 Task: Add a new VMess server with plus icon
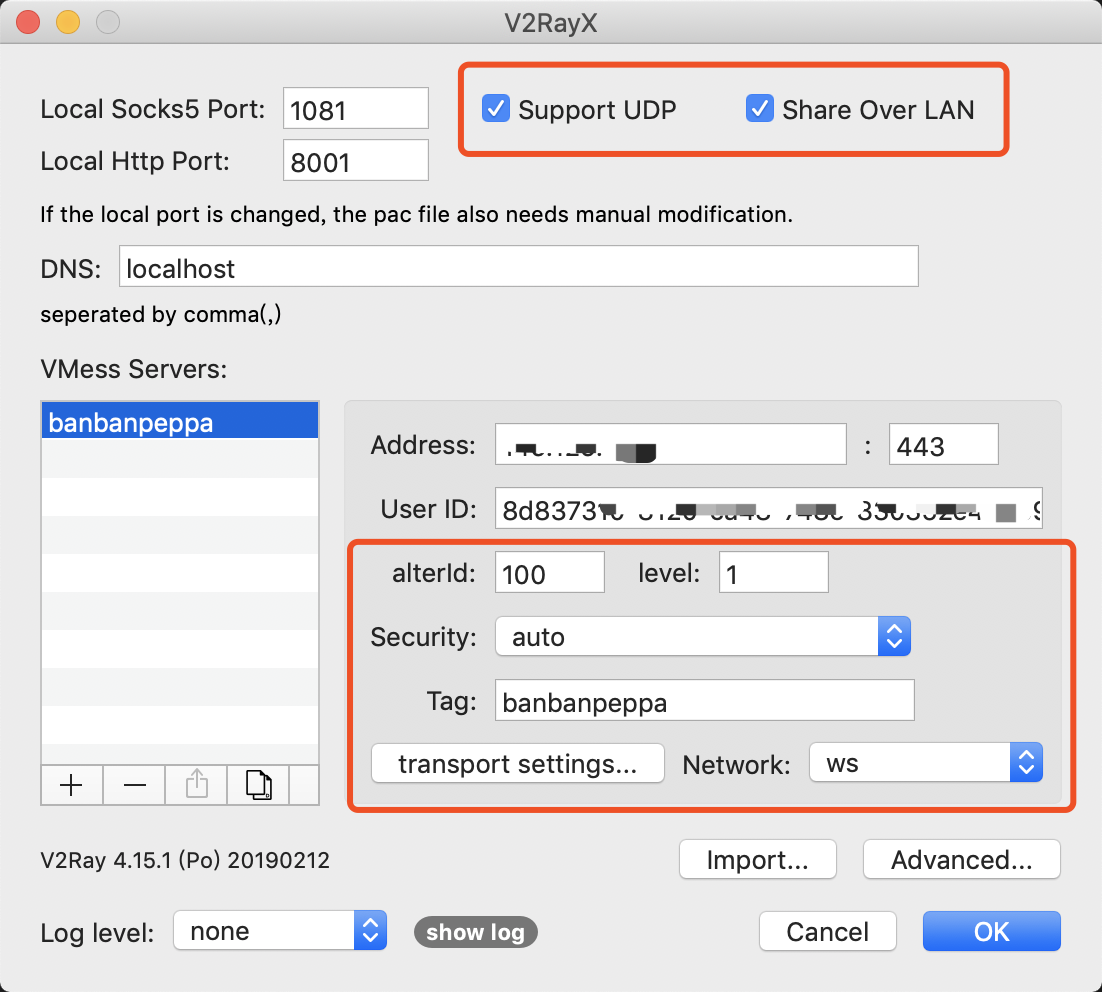(x=72, y=785)
